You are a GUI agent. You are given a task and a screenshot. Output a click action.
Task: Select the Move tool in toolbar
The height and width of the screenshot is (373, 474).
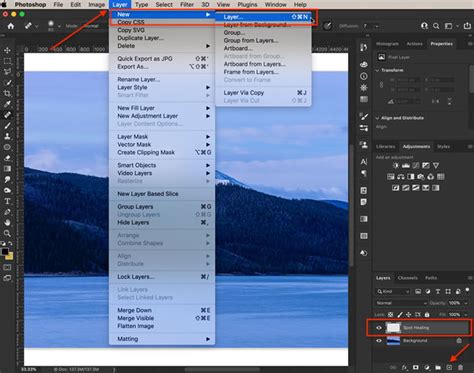click(x=7, y=50)
